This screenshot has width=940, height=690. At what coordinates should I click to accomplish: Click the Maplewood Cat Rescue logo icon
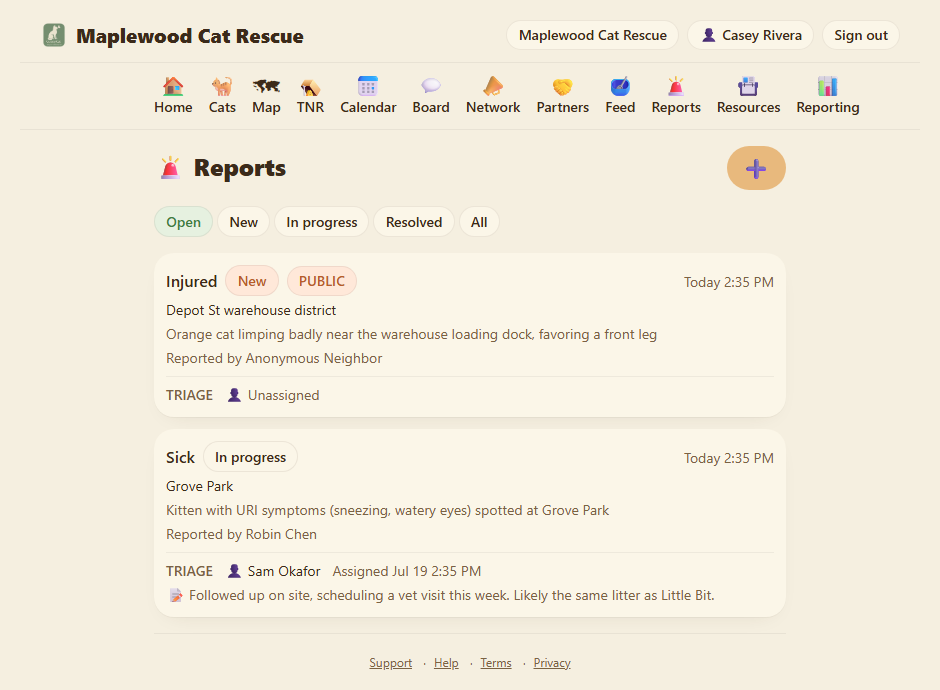tap(54, 35)
